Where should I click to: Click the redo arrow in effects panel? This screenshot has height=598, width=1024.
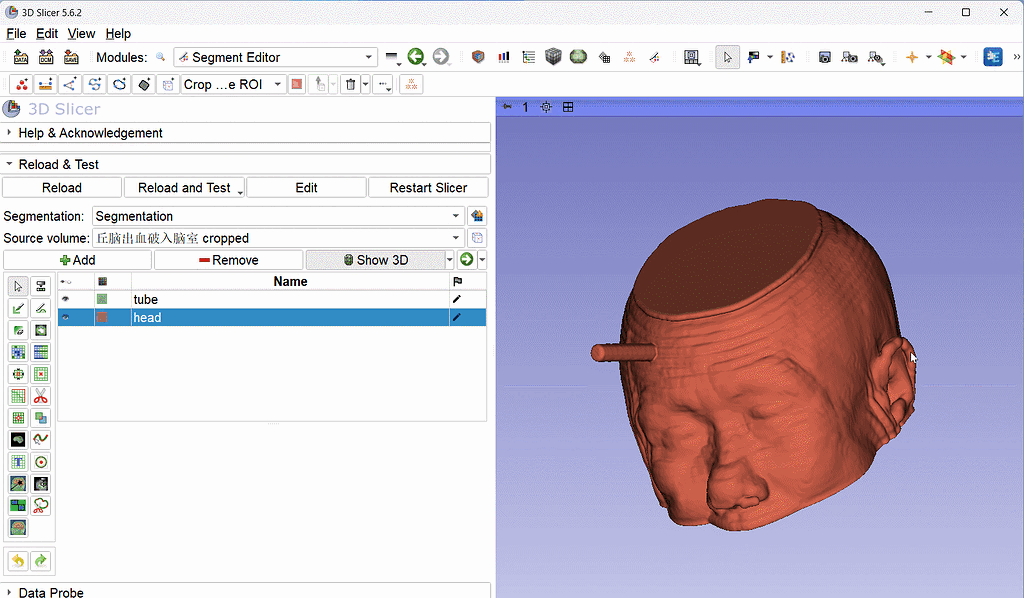pyautogui.click(x=41, y=561)
